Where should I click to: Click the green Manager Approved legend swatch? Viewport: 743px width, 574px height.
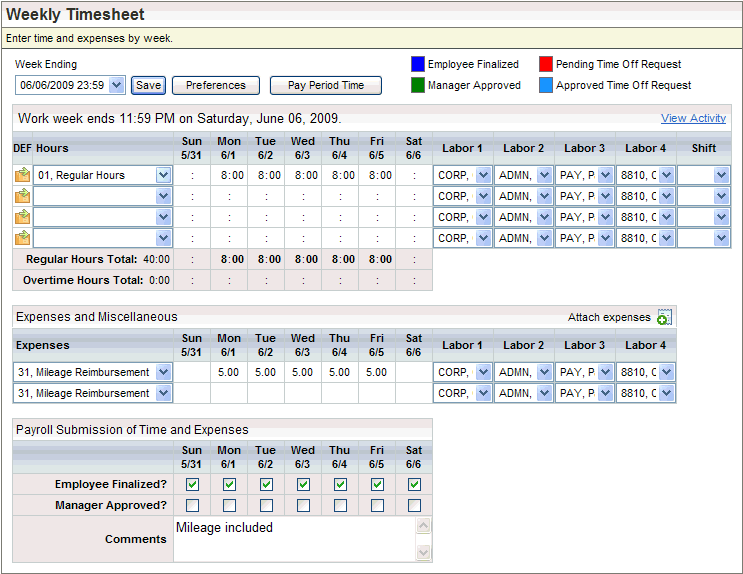tap(417, 85)
